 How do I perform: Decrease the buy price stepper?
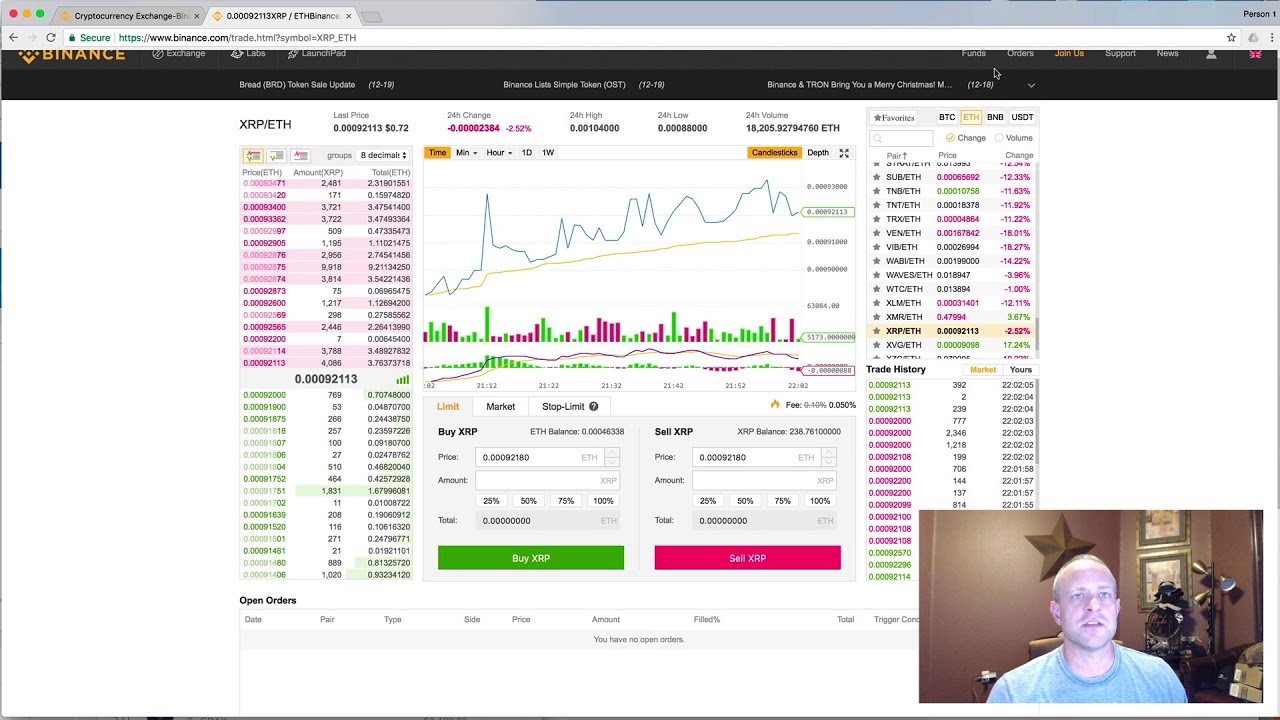(x=612, y=462)
